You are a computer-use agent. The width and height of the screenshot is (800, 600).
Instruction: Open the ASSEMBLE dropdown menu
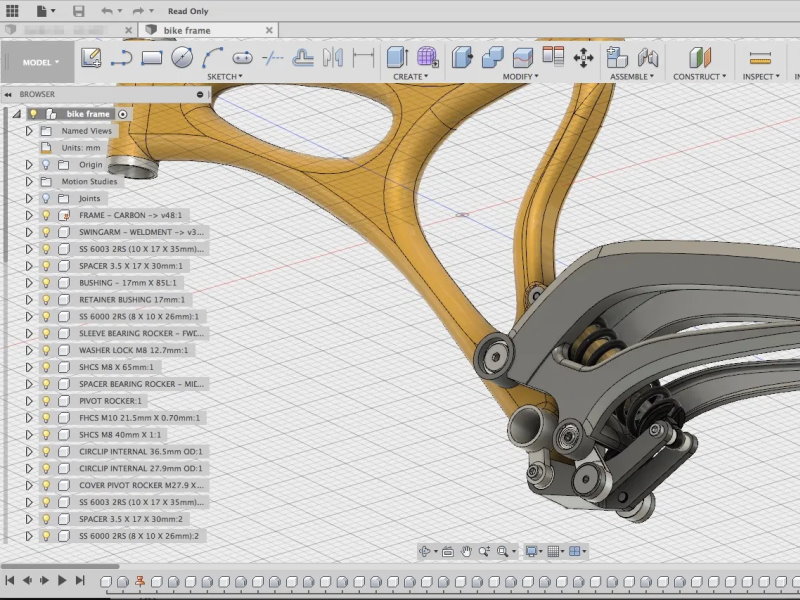632,77
